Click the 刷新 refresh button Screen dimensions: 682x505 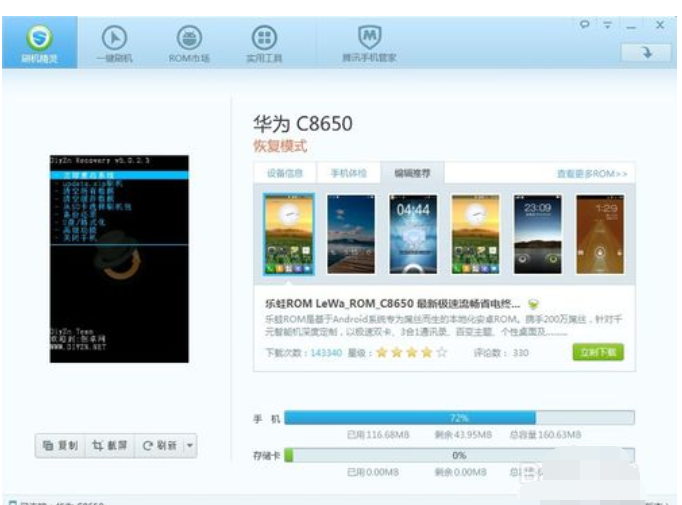(159, 446)
